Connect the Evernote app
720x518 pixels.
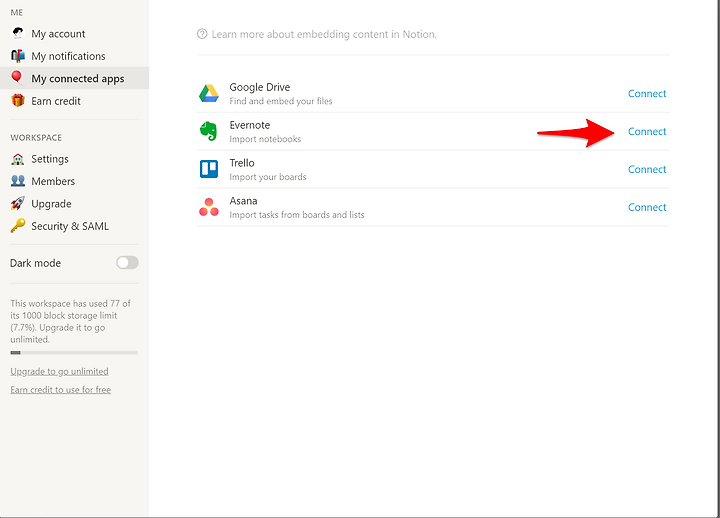[647, 131]
